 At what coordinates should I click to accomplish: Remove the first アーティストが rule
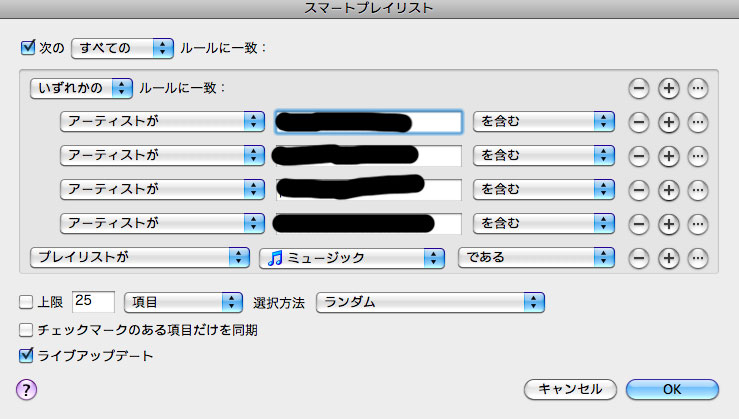pos(639,123)
